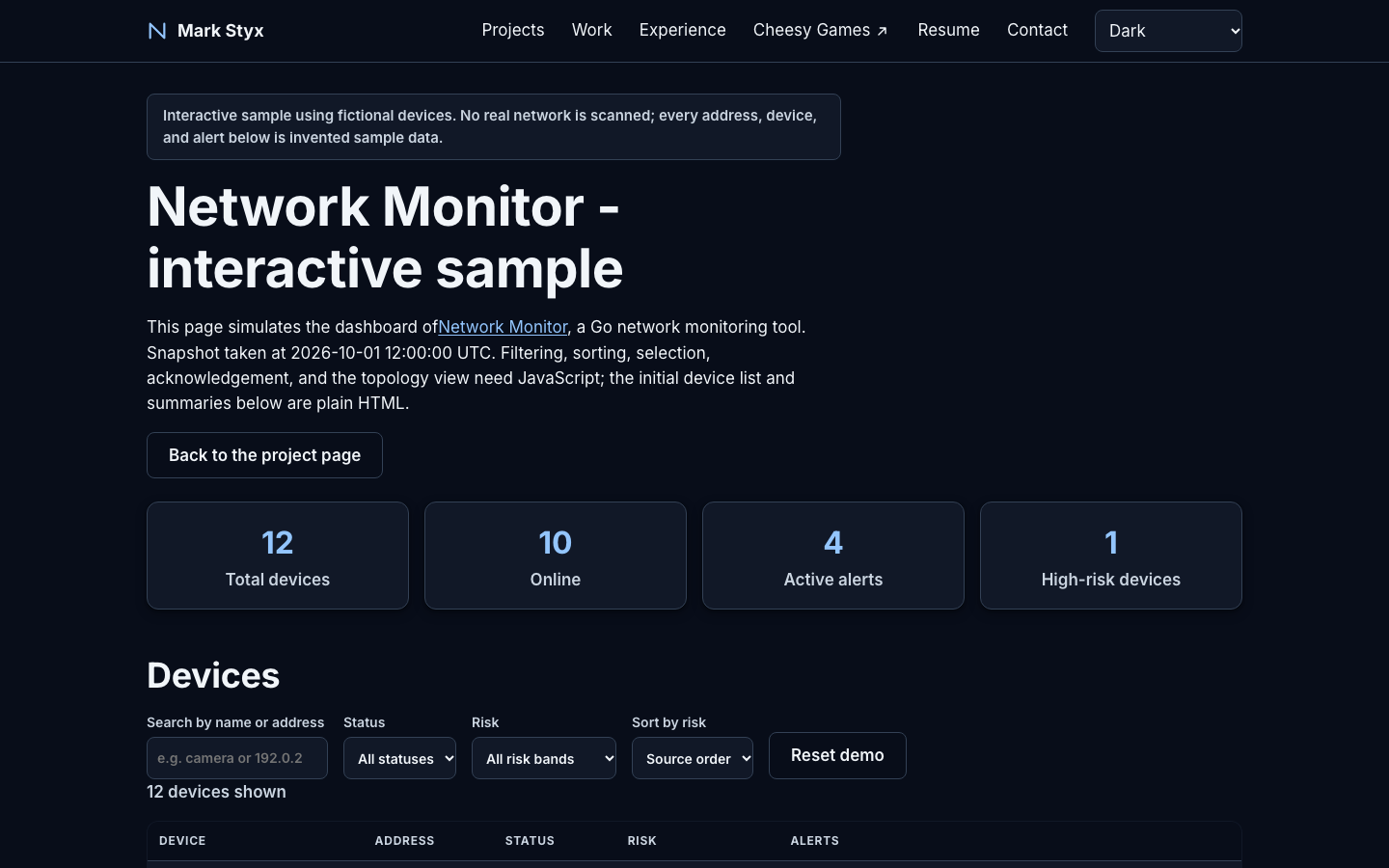
Task: Go to the Projects nav item
Action: point(513,30)
